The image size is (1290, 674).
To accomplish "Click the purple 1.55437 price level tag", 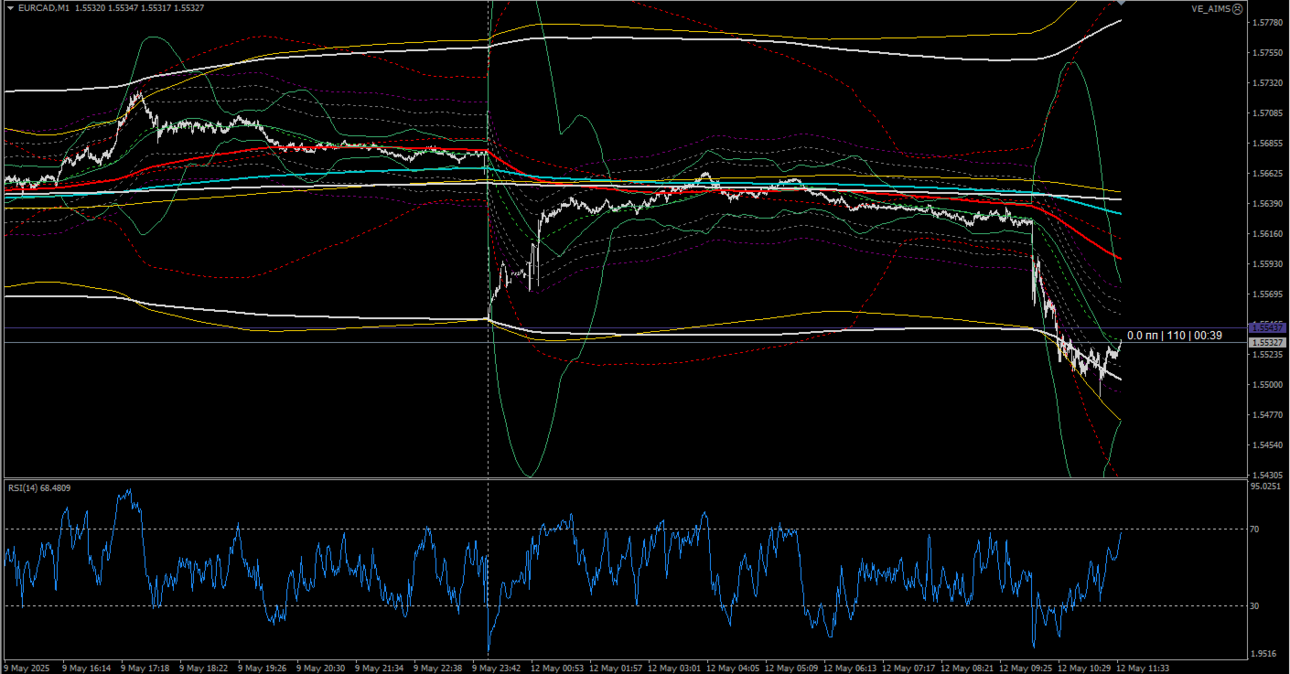I will click(x=1268, y=328).
